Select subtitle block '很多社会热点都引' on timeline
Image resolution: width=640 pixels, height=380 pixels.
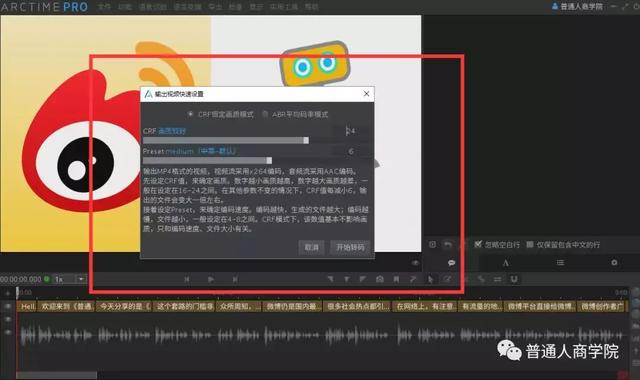pyautogui.click(x=358, y=307)
